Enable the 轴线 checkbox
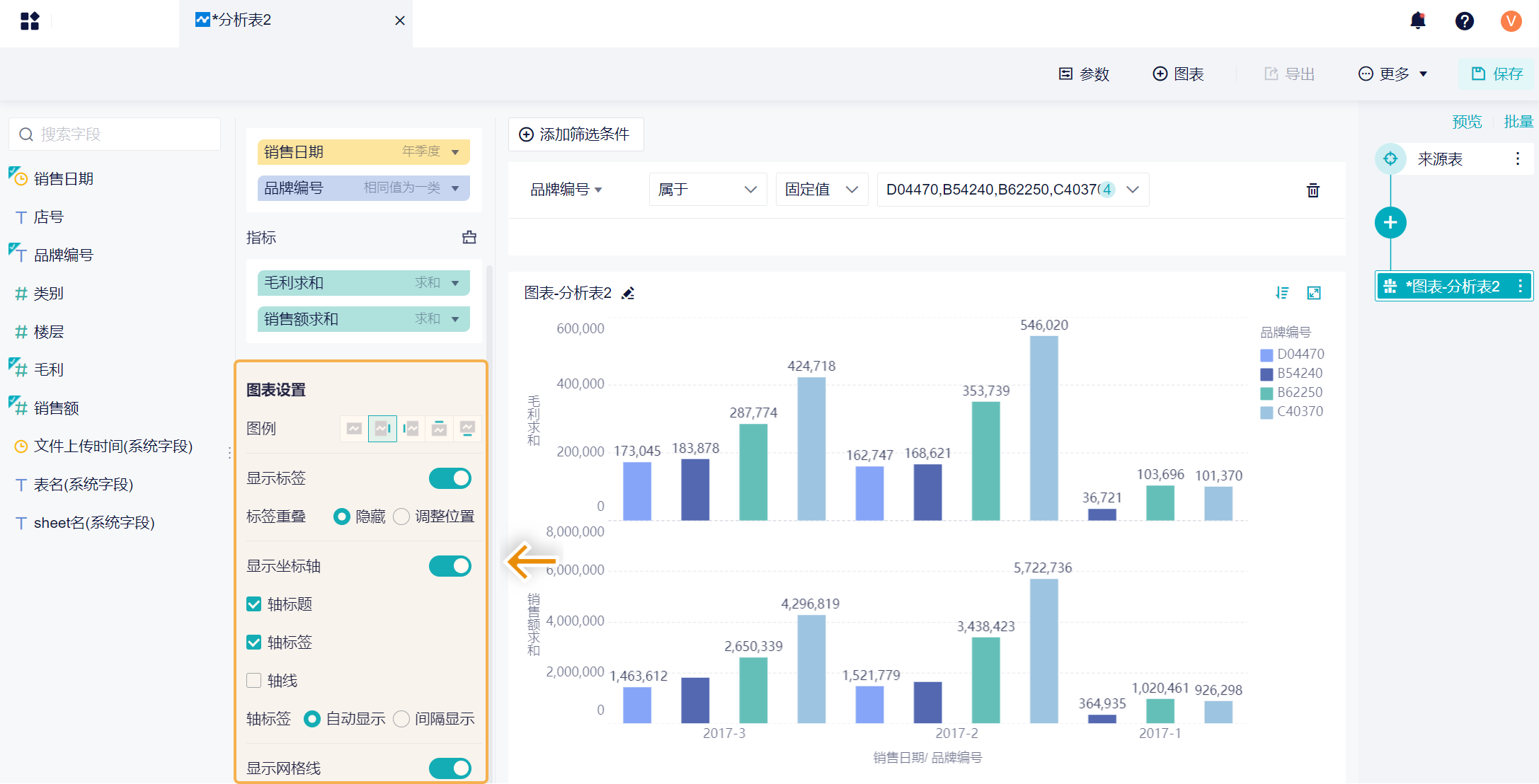 (254, 681)
